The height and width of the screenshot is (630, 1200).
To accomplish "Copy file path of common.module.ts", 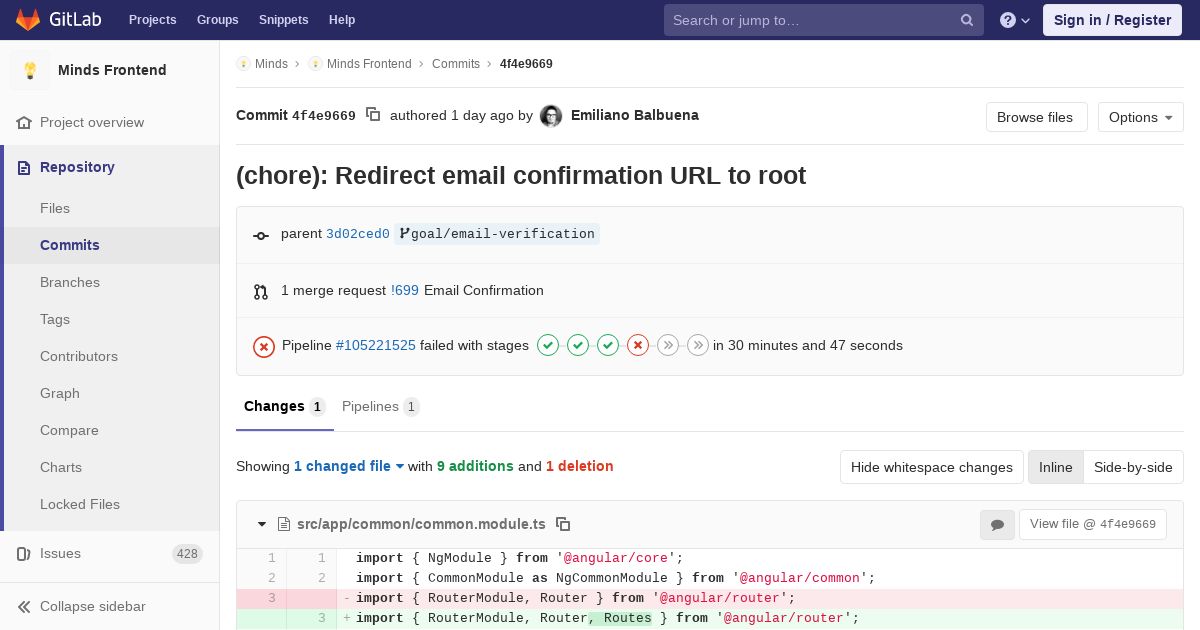I will point(563,524).
